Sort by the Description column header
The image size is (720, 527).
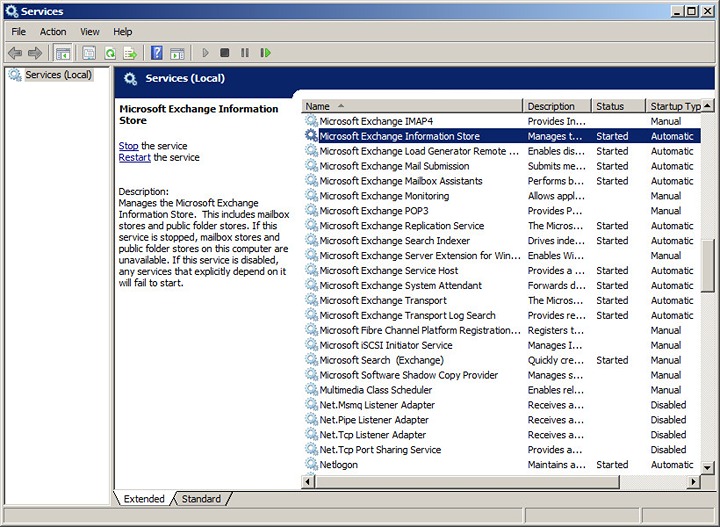click(555, 106)
